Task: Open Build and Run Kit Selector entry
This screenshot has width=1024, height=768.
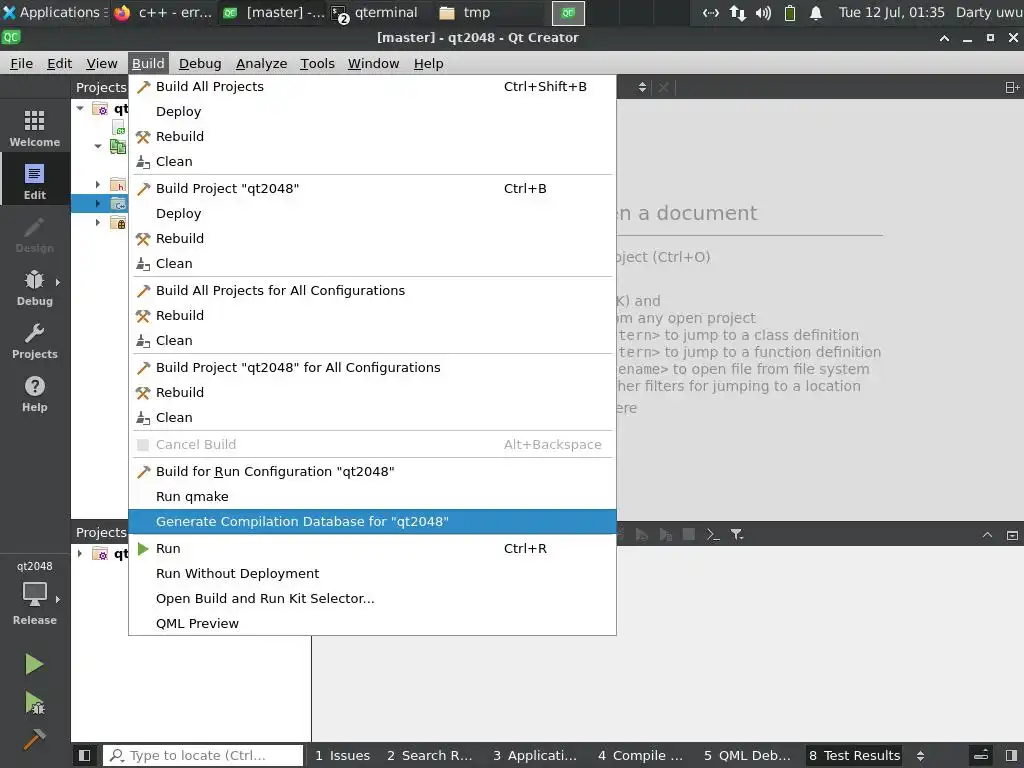Action: coord(372,598)
